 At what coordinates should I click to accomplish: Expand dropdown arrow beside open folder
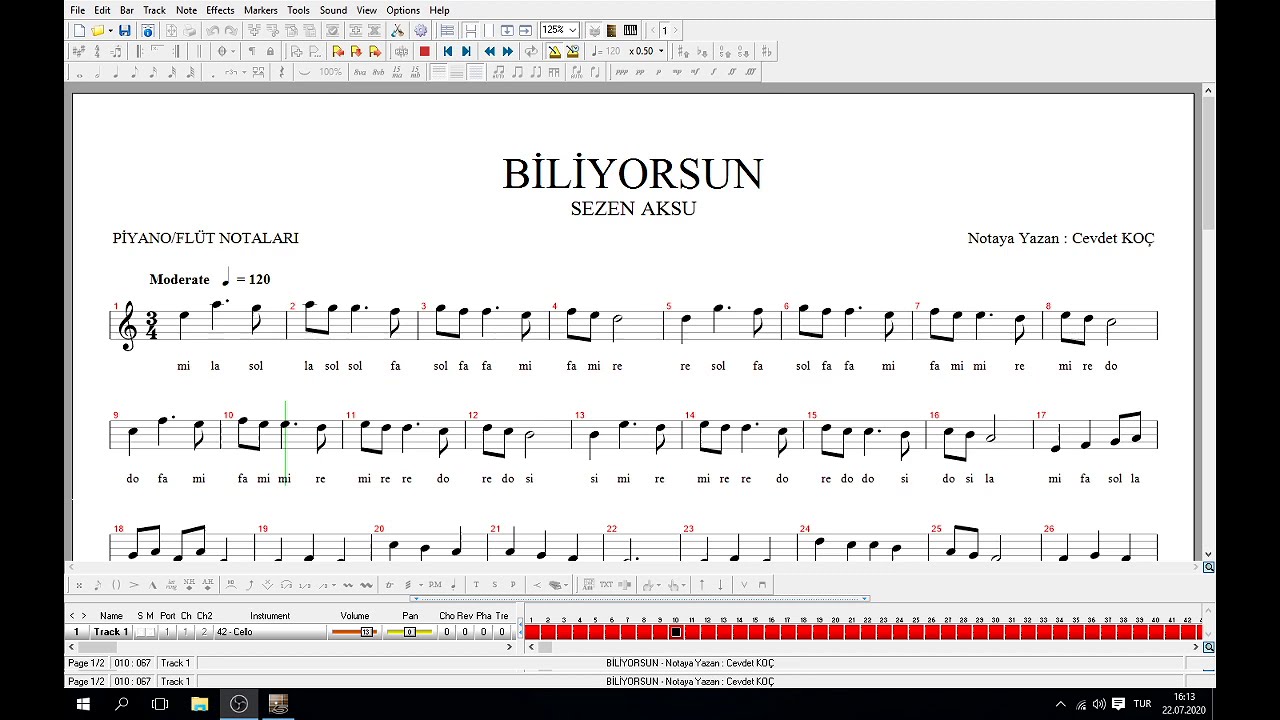110,31
